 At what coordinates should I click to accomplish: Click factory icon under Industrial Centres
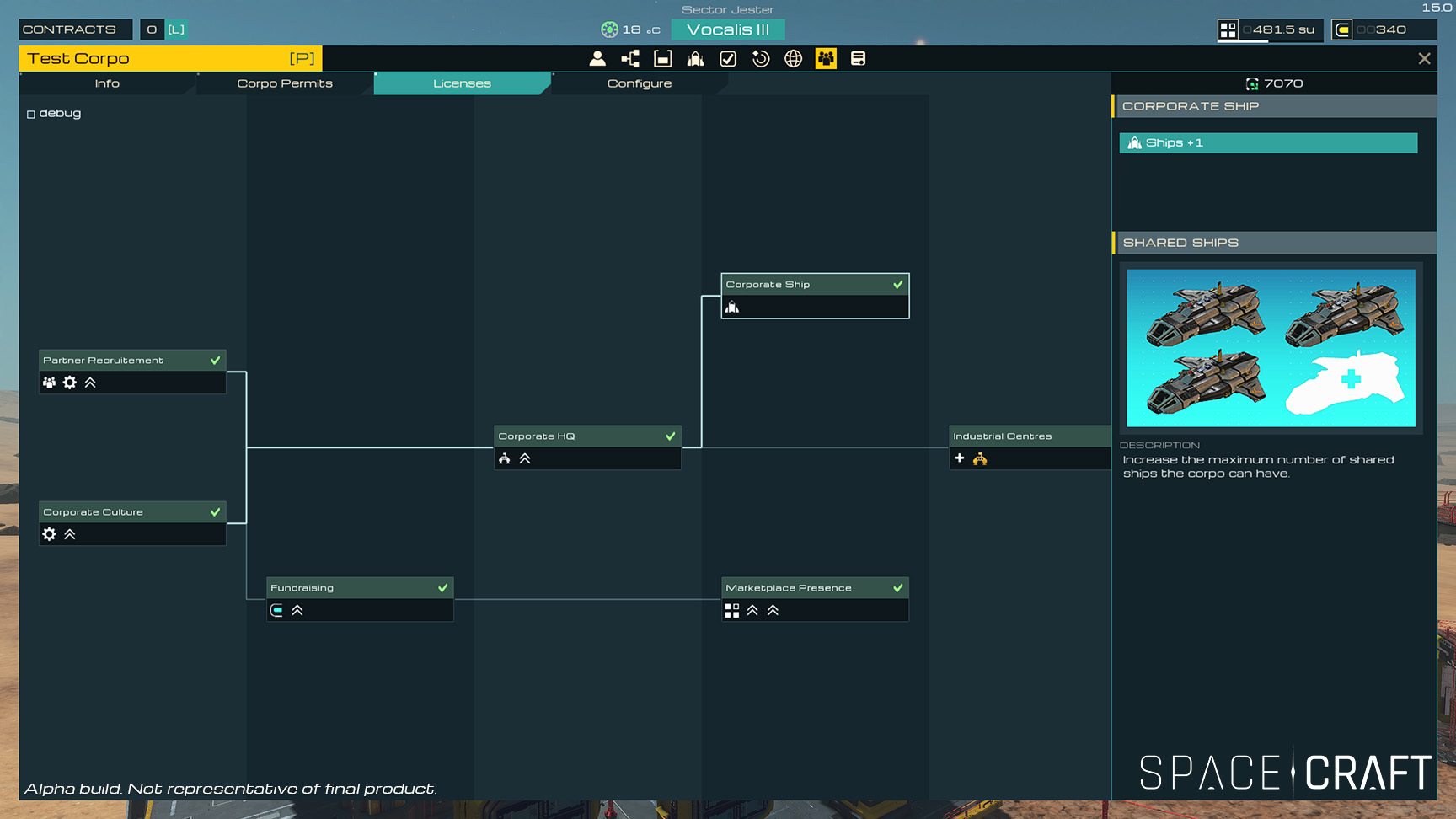click(980, 458)
